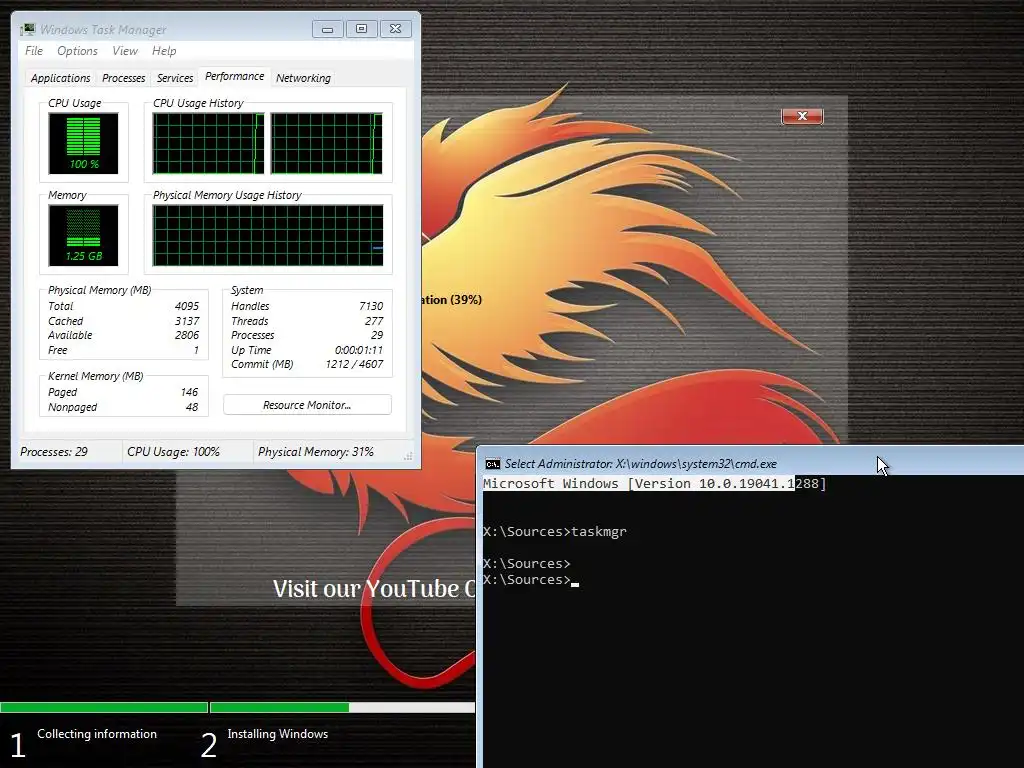Click the Collecting information step label
The height and width of the screenshot is (768, 1024).
[x=97, y=734]
